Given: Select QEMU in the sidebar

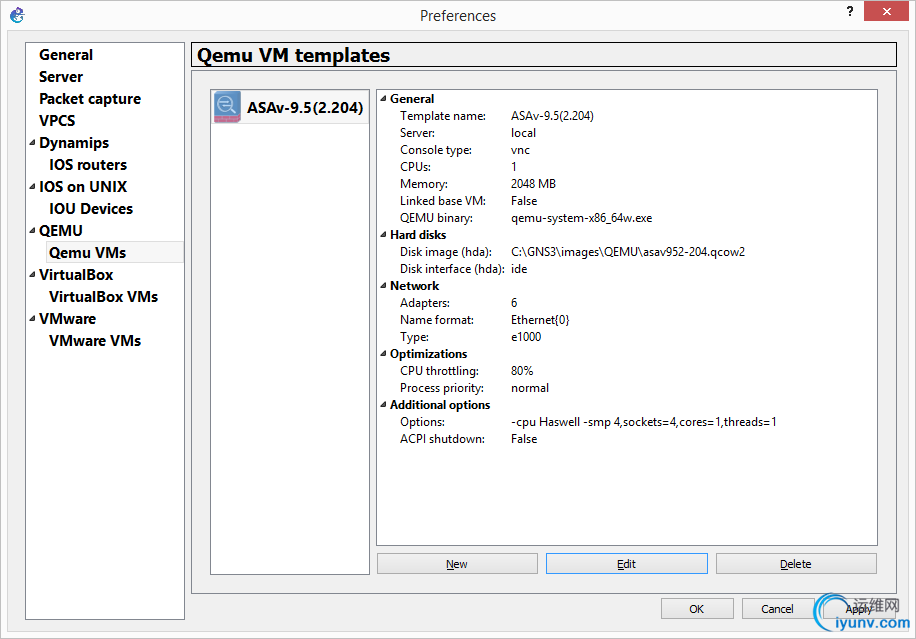Looking at the screenshot, I should coord(61,231).
